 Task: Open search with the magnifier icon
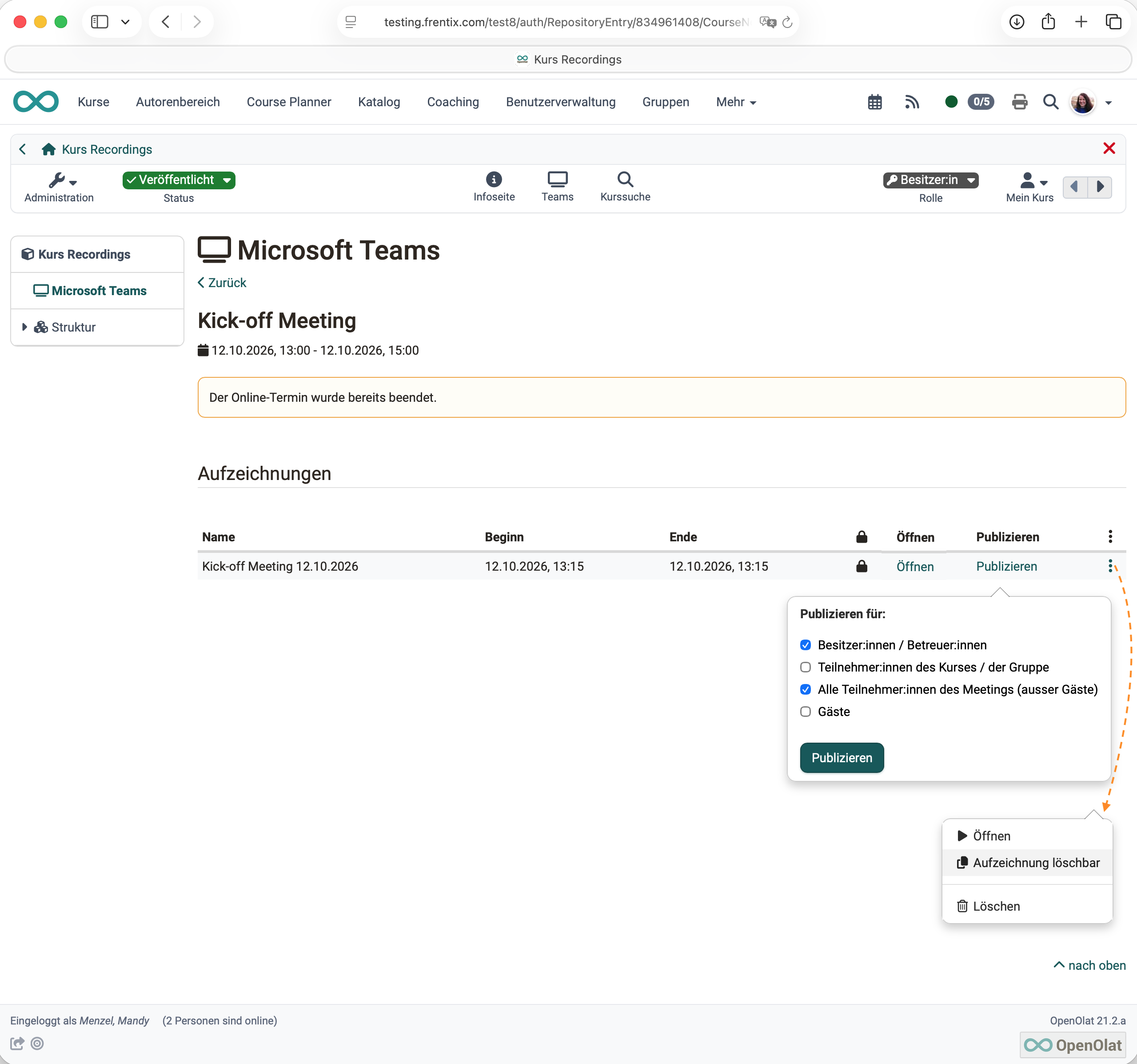(x=1051, y=102)
